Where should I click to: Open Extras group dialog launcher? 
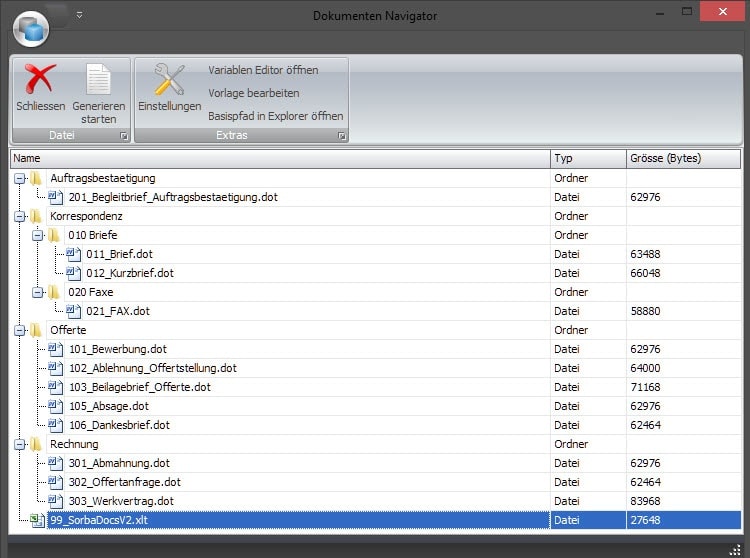[x=342, y=136]
